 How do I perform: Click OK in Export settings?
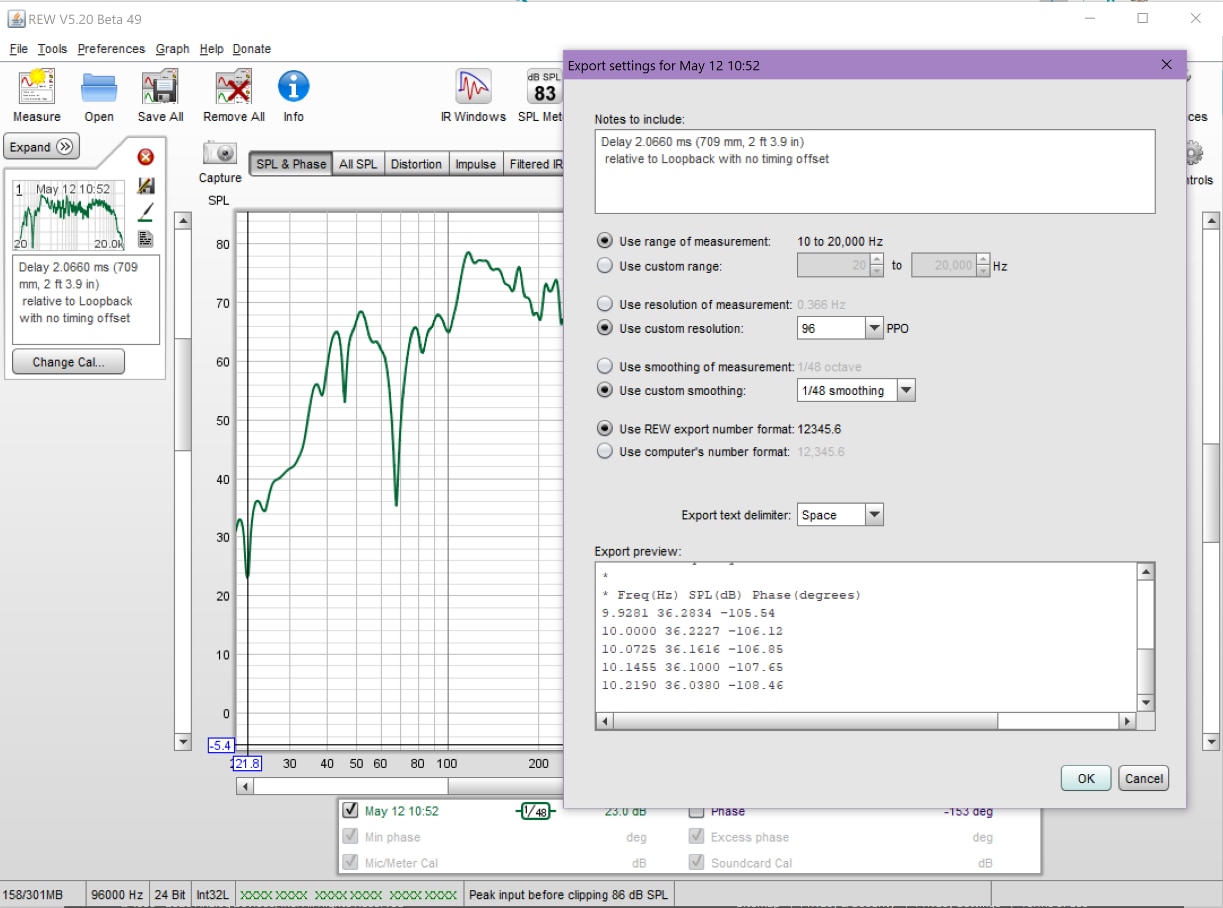[1086, 778]
